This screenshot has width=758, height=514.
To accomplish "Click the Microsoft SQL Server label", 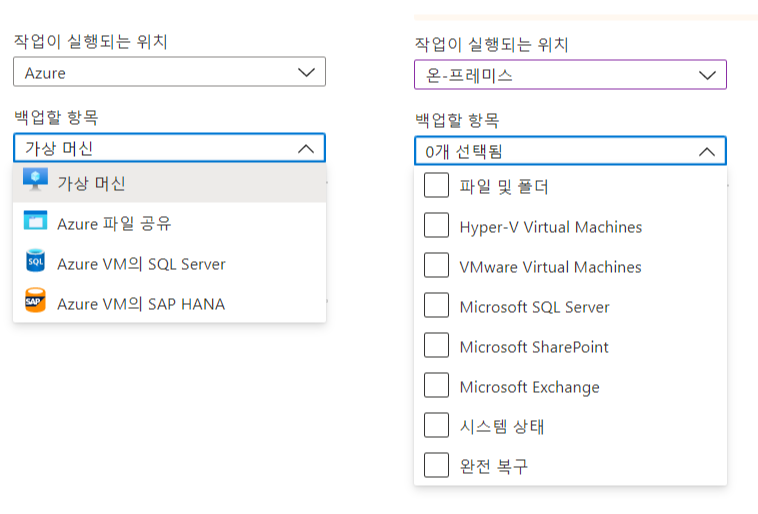I will point(535,307).
